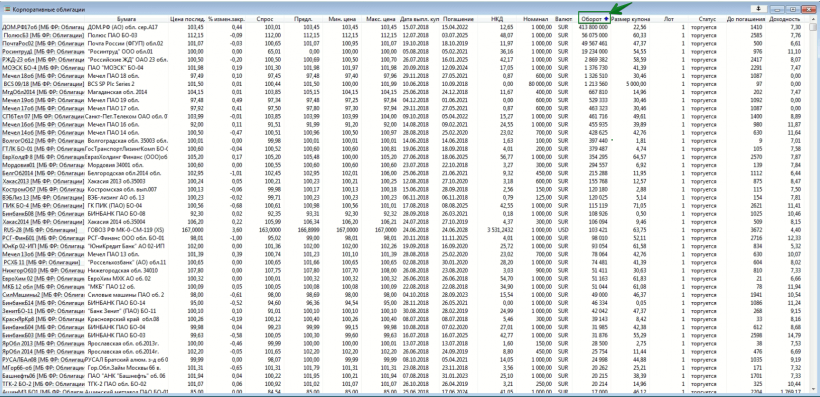The width and height of the screenshot is (820, 397).
Task: Select the Мечел 16об row
Action: pos(405,124)
